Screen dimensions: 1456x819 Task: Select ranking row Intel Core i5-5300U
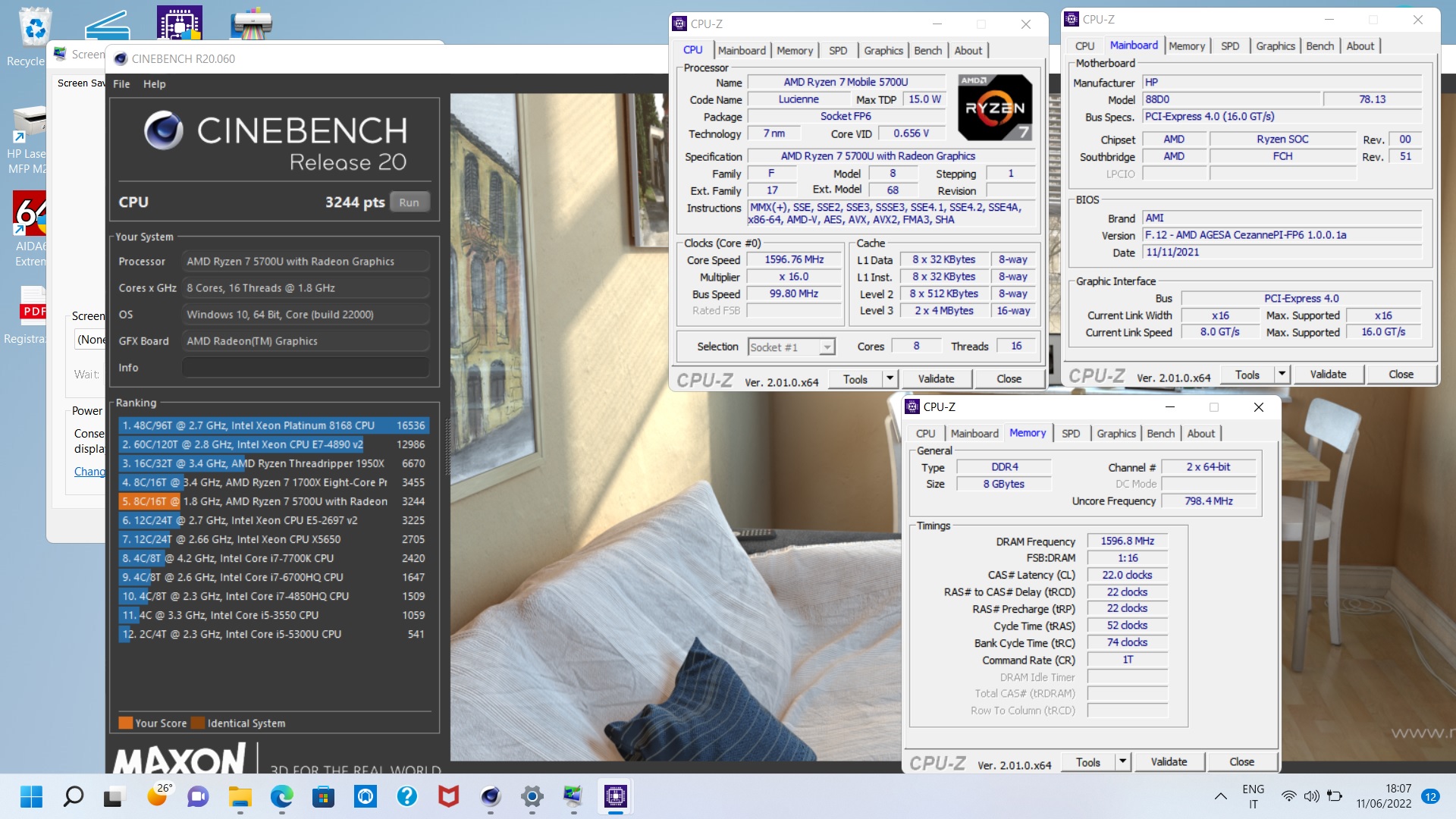tap(274, 634)
